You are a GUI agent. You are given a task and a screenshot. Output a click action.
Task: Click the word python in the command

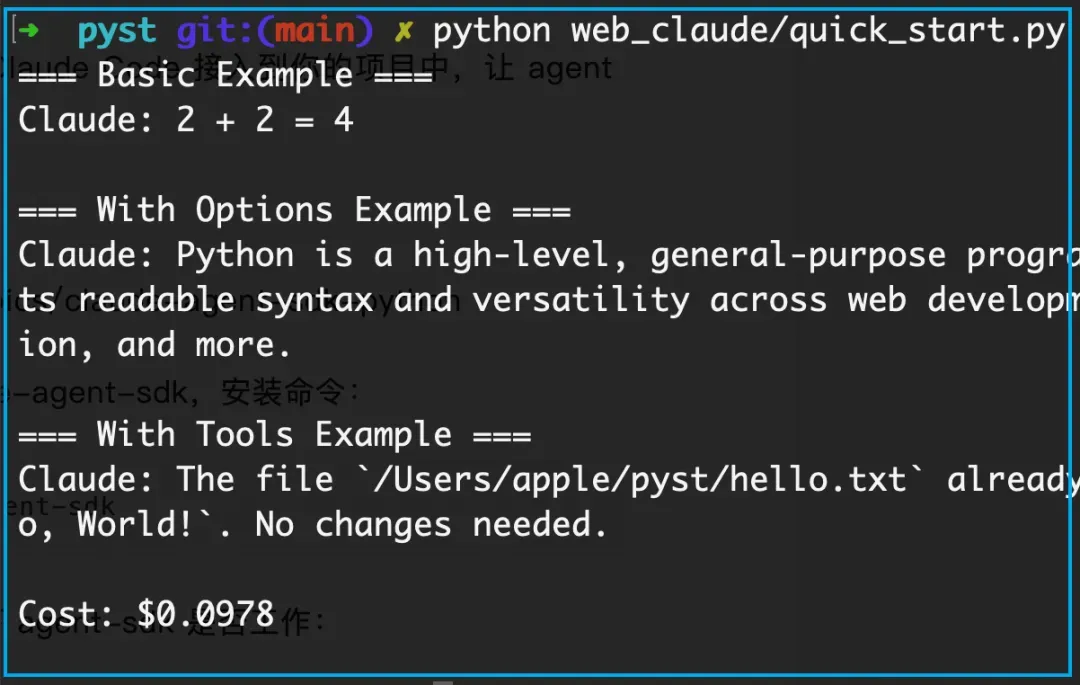[492, 32]
